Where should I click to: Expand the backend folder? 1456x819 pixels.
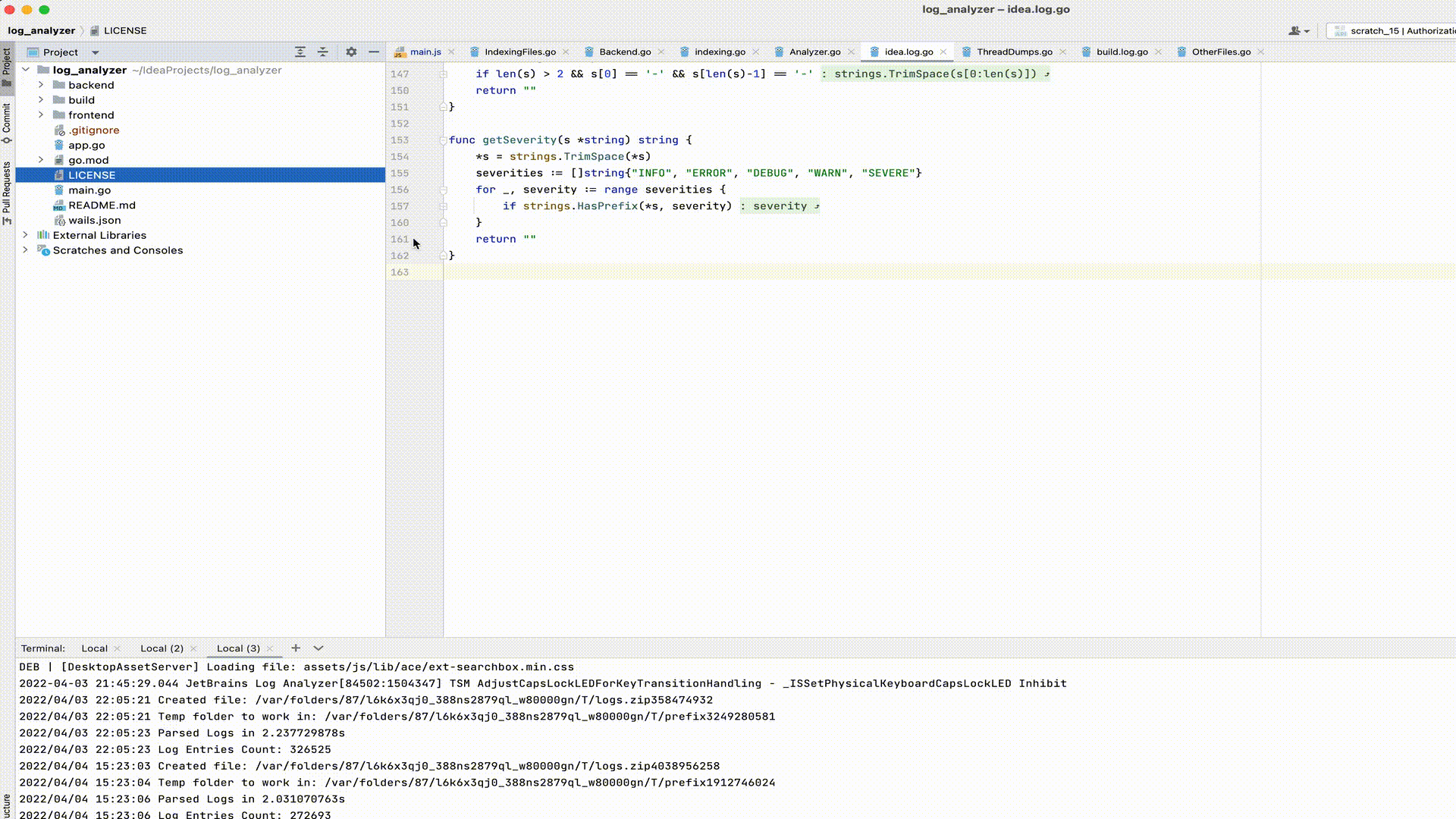[41, 85]
